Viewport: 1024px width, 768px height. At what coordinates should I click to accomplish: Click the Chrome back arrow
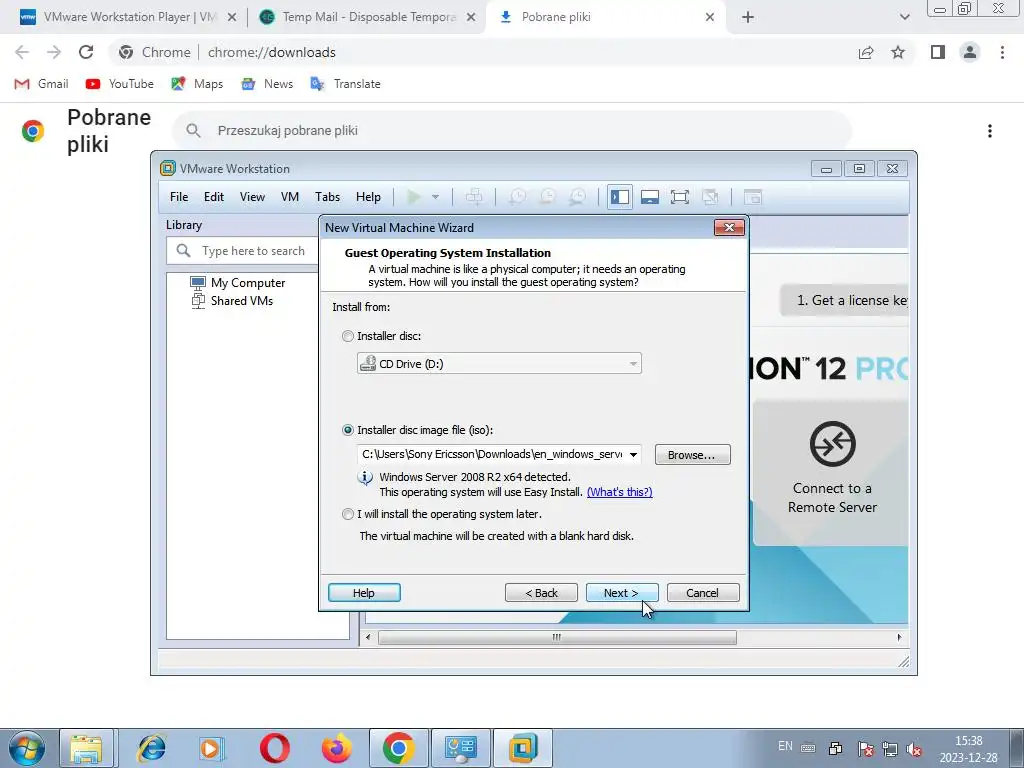(x=22, y=52)
